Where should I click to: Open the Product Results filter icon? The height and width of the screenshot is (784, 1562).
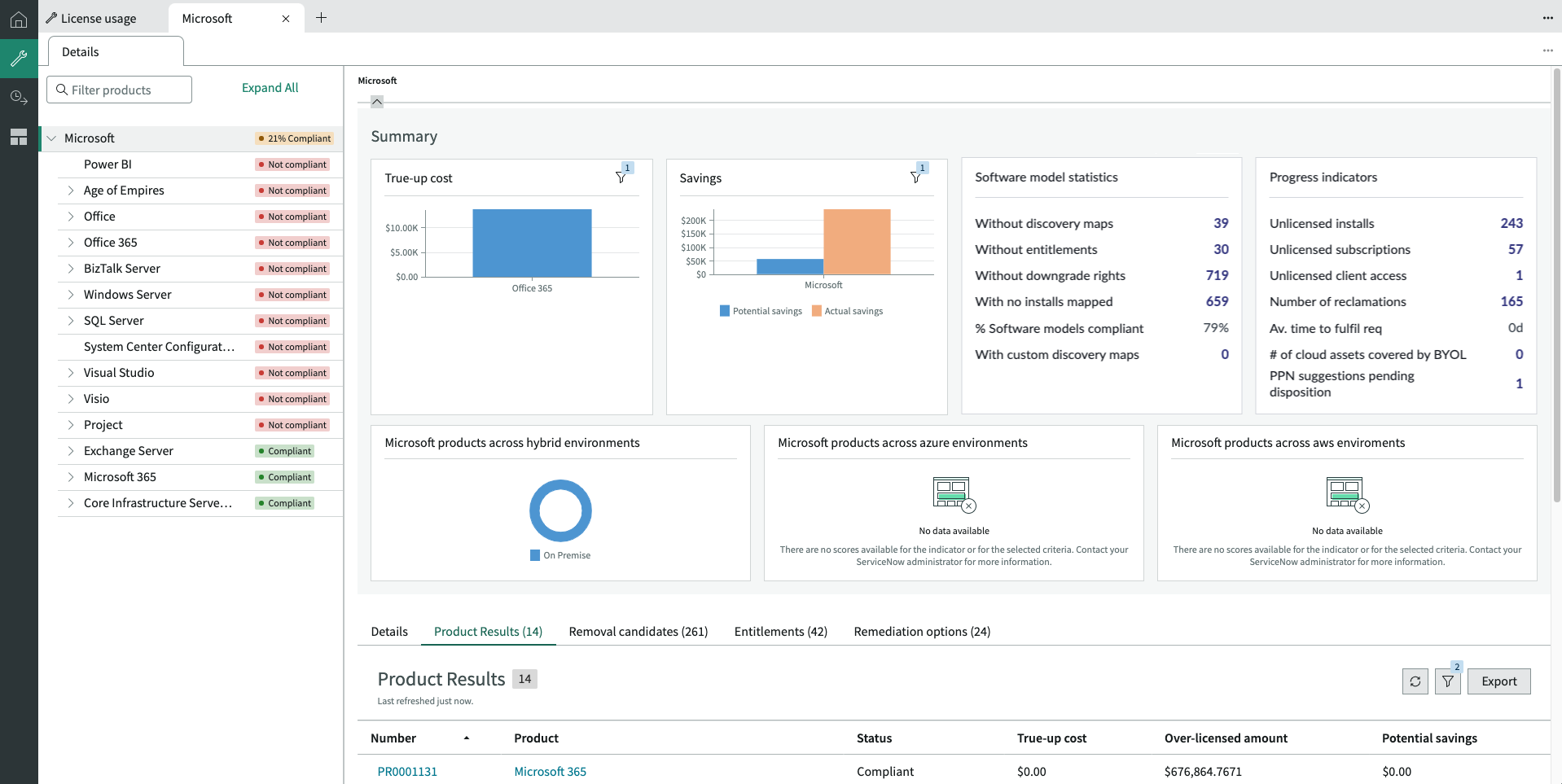(x=1448, y=681)
